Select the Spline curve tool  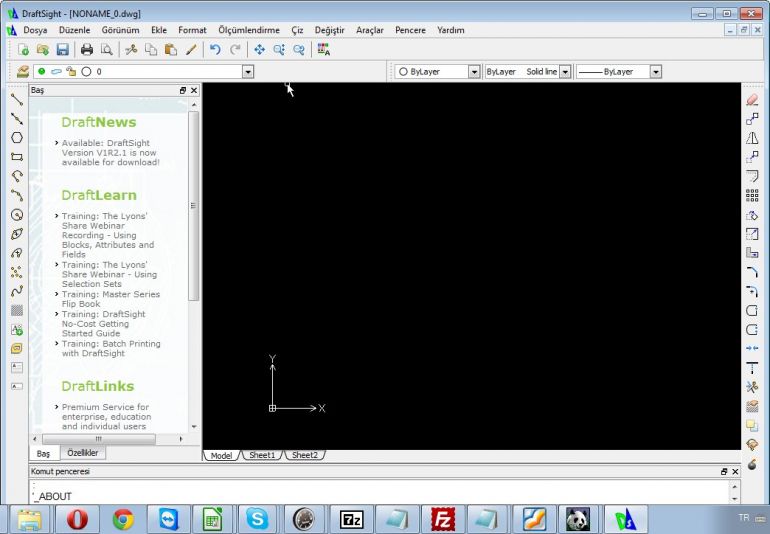pos(17,291)
